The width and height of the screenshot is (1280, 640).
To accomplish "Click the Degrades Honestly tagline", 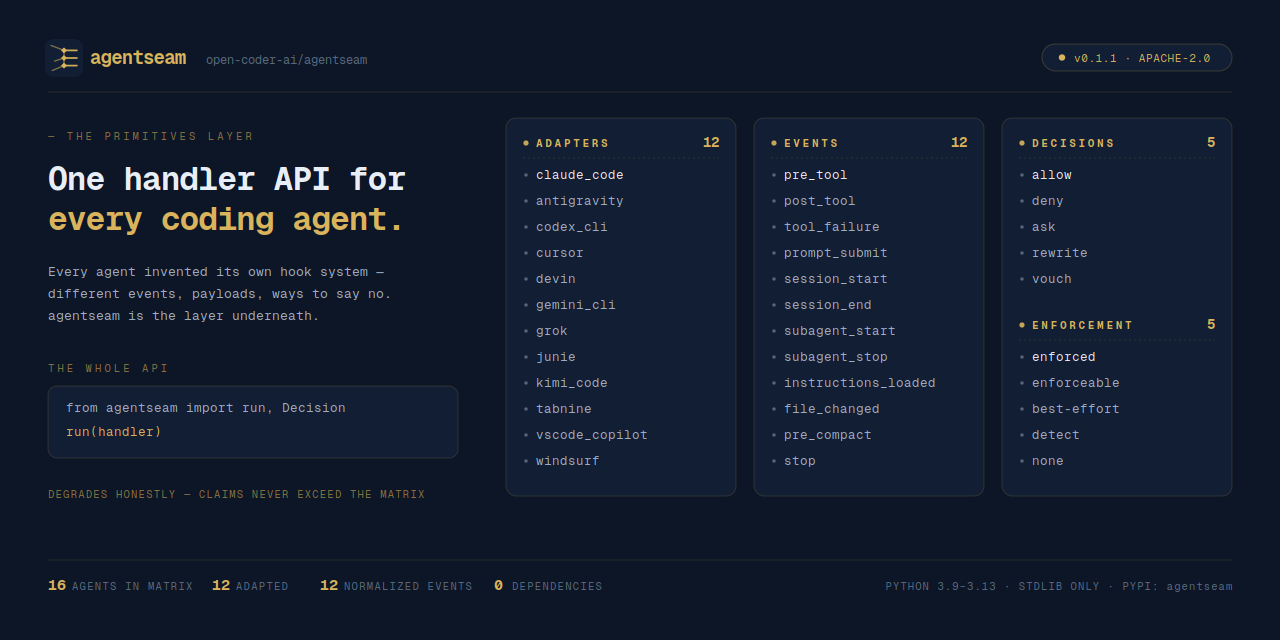I will click(x=236, y=494).
